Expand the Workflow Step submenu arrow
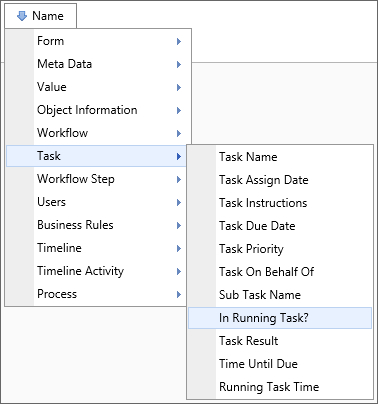This screenshot has height=404, width=378. [179, 179]
